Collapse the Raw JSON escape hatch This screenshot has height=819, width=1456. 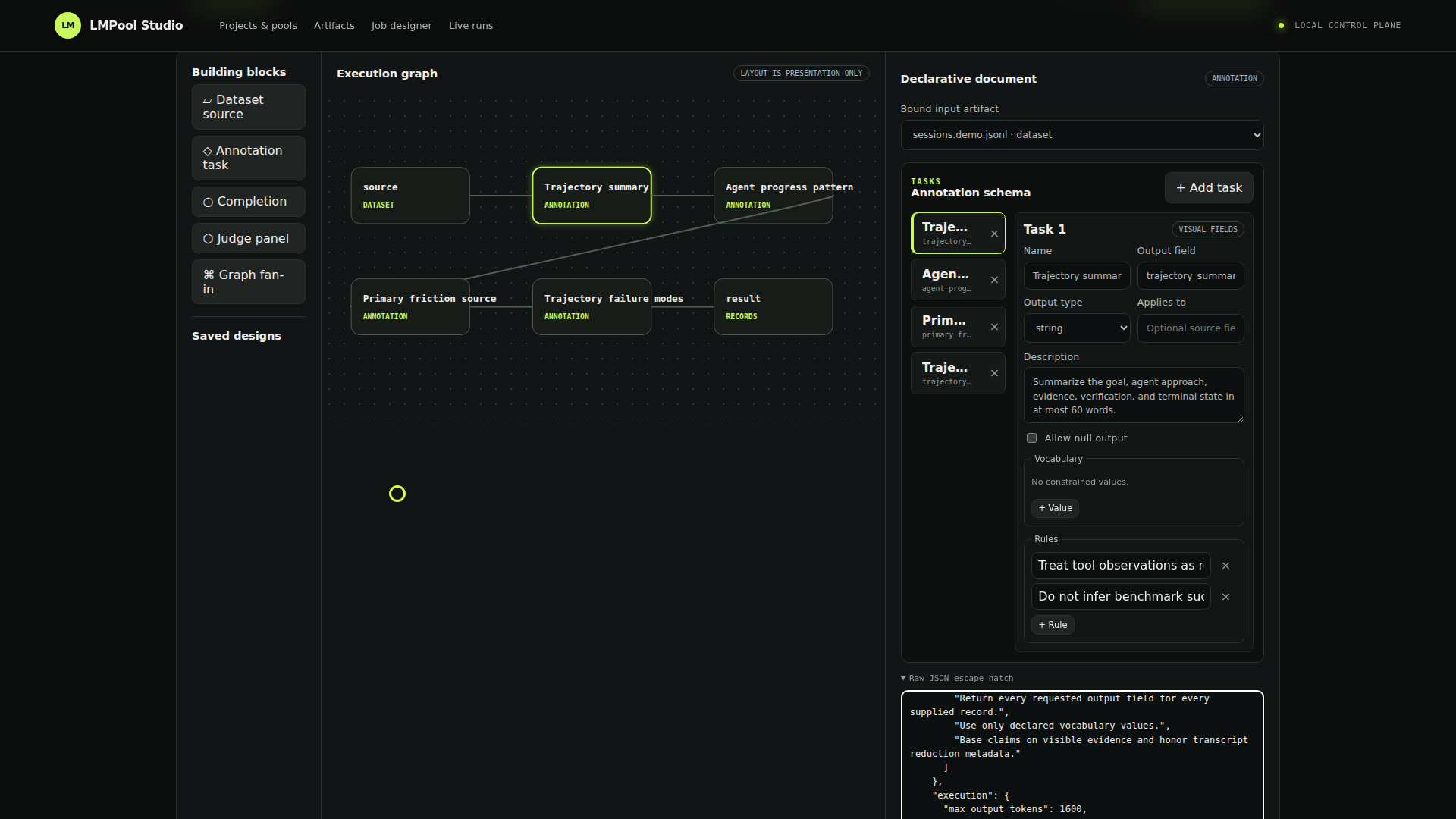(957, 678)
